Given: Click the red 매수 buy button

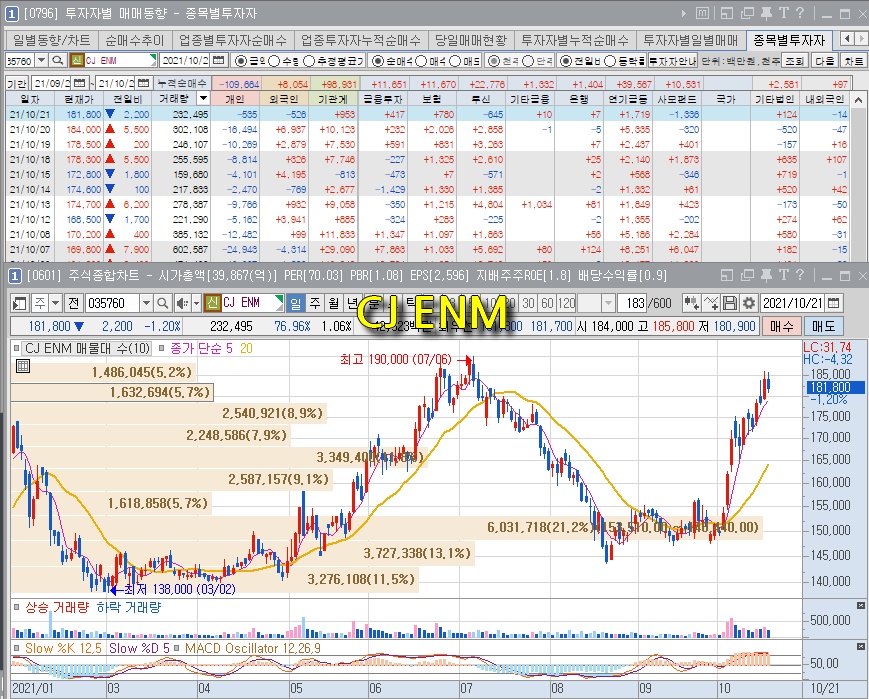Looking at the screenshot, I should coord(781,326).
